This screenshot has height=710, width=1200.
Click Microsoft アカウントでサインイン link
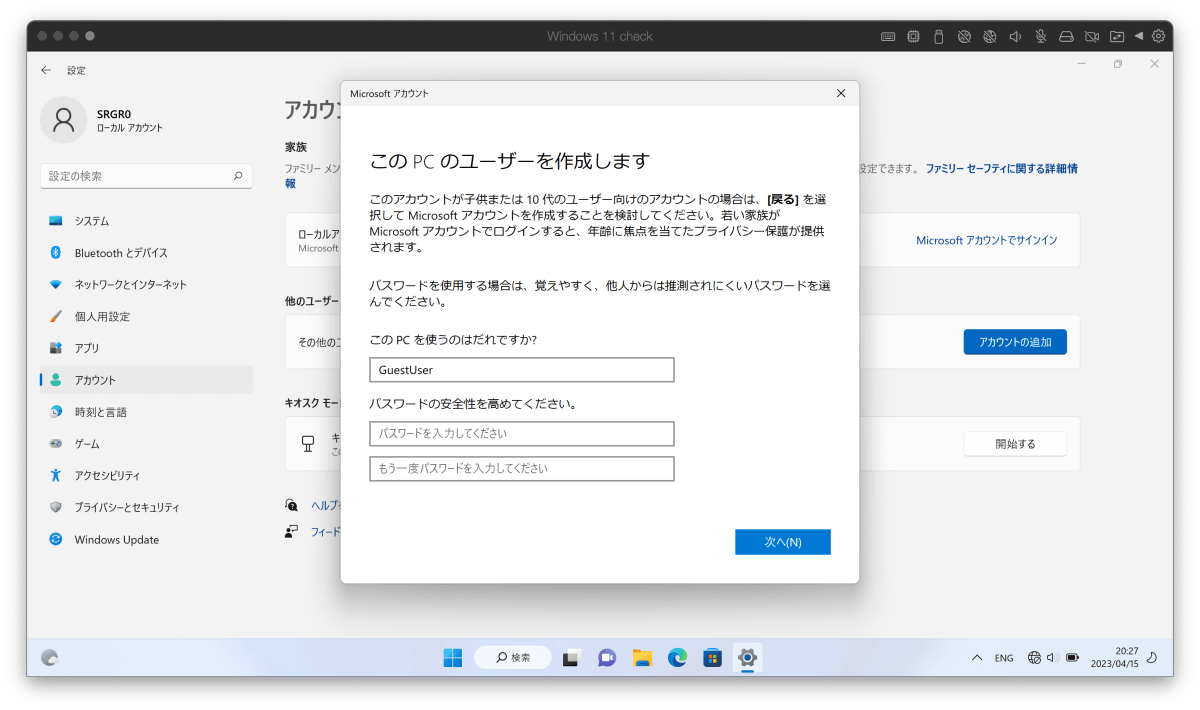(987, 241)
